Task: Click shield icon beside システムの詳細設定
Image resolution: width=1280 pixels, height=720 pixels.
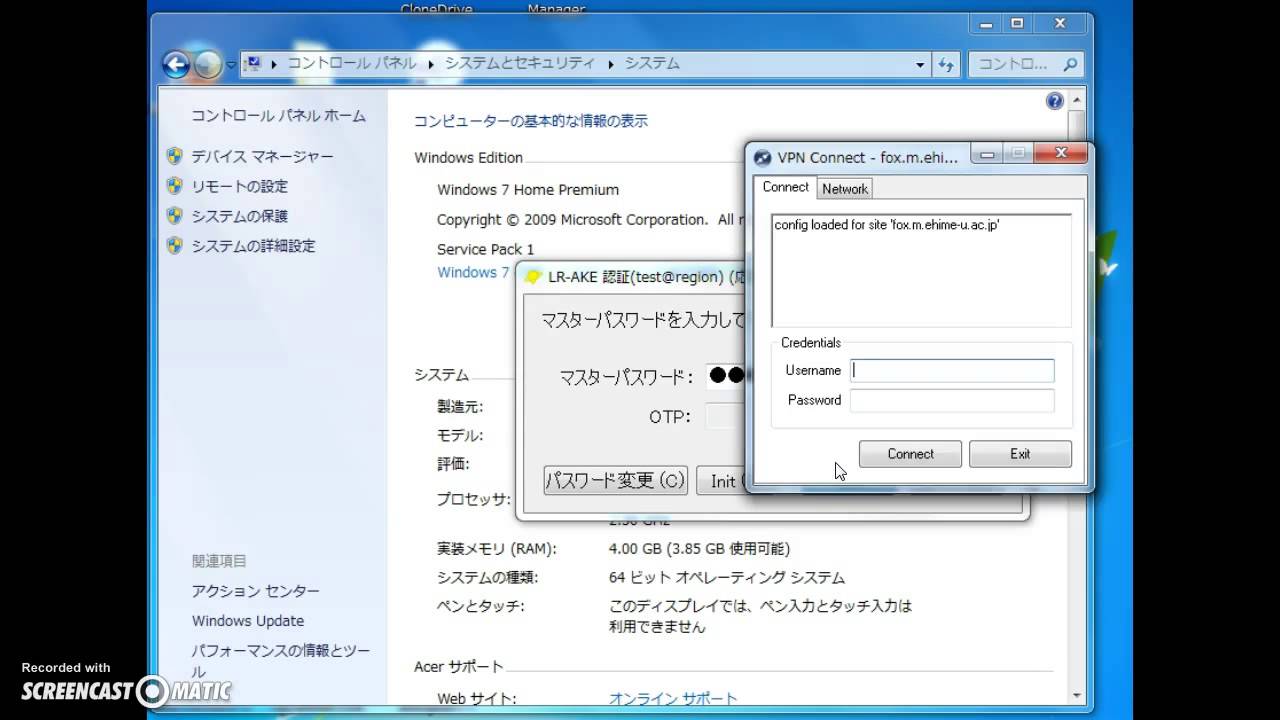Action: tap(174, 246)
